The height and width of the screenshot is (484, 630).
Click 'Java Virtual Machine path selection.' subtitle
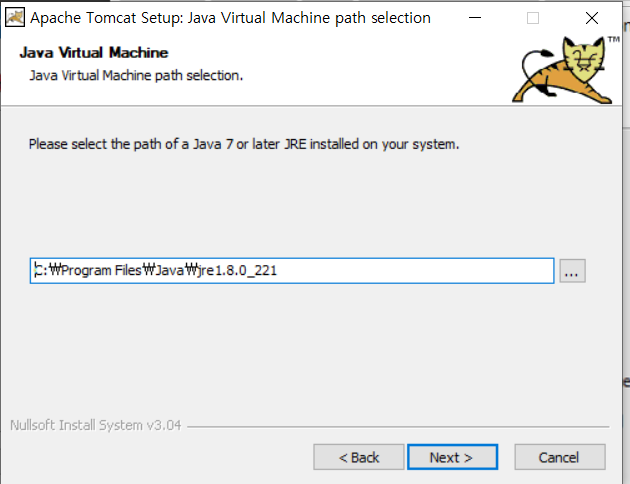click(x=136, y=76)
